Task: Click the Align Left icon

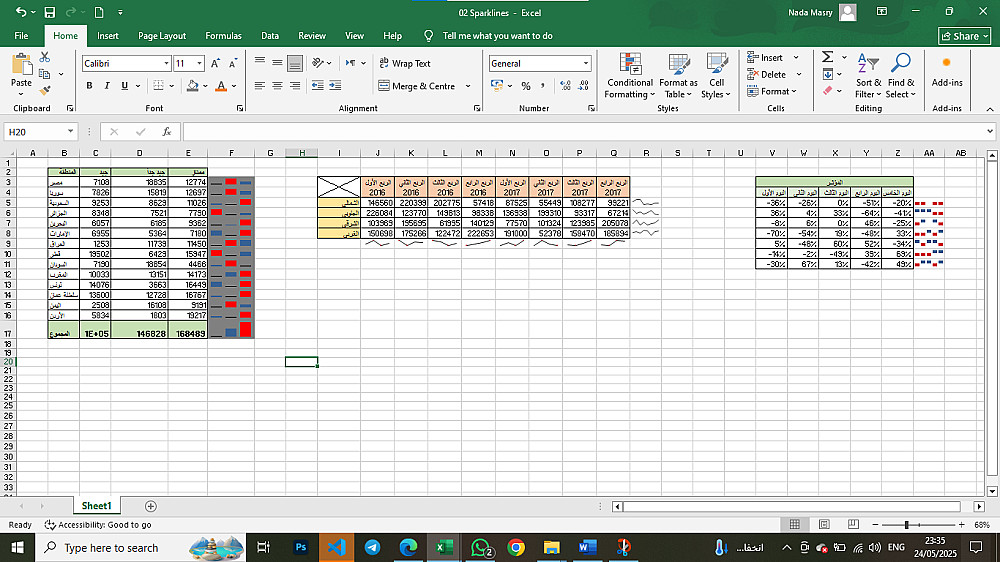Action: point(260,85)
